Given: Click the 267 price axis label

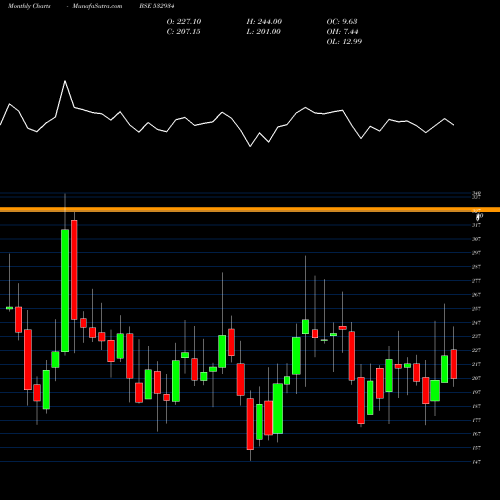Looking at the screenshot, I should (x=476, y=295).
